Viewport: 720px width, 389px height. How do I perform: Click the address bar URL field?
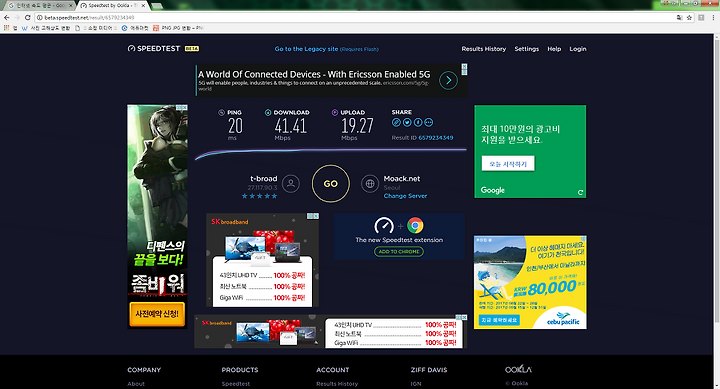tap(354, 17)
